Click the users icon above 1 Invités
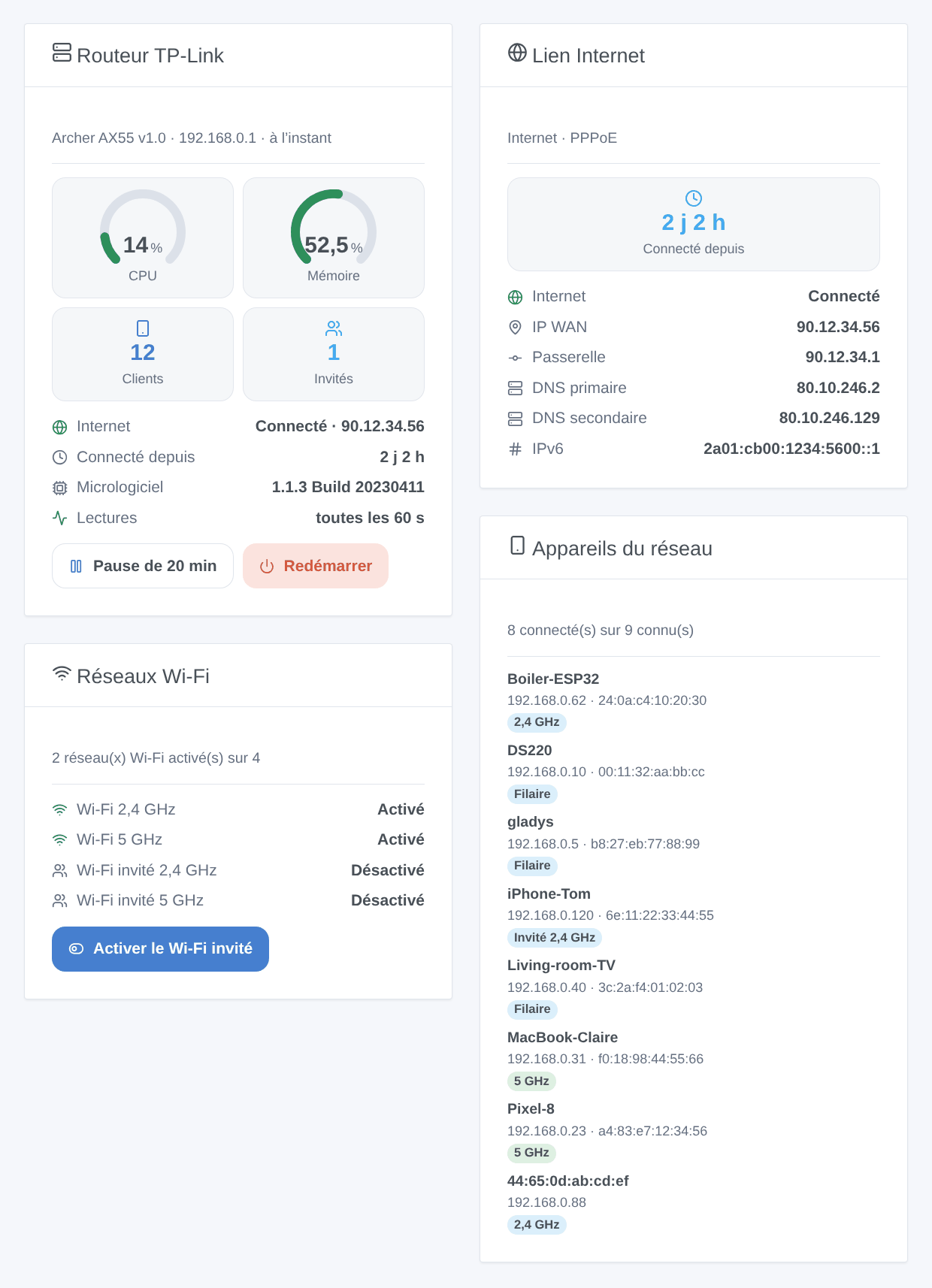Screen dimensions: 932x1288 pos(334,328)
